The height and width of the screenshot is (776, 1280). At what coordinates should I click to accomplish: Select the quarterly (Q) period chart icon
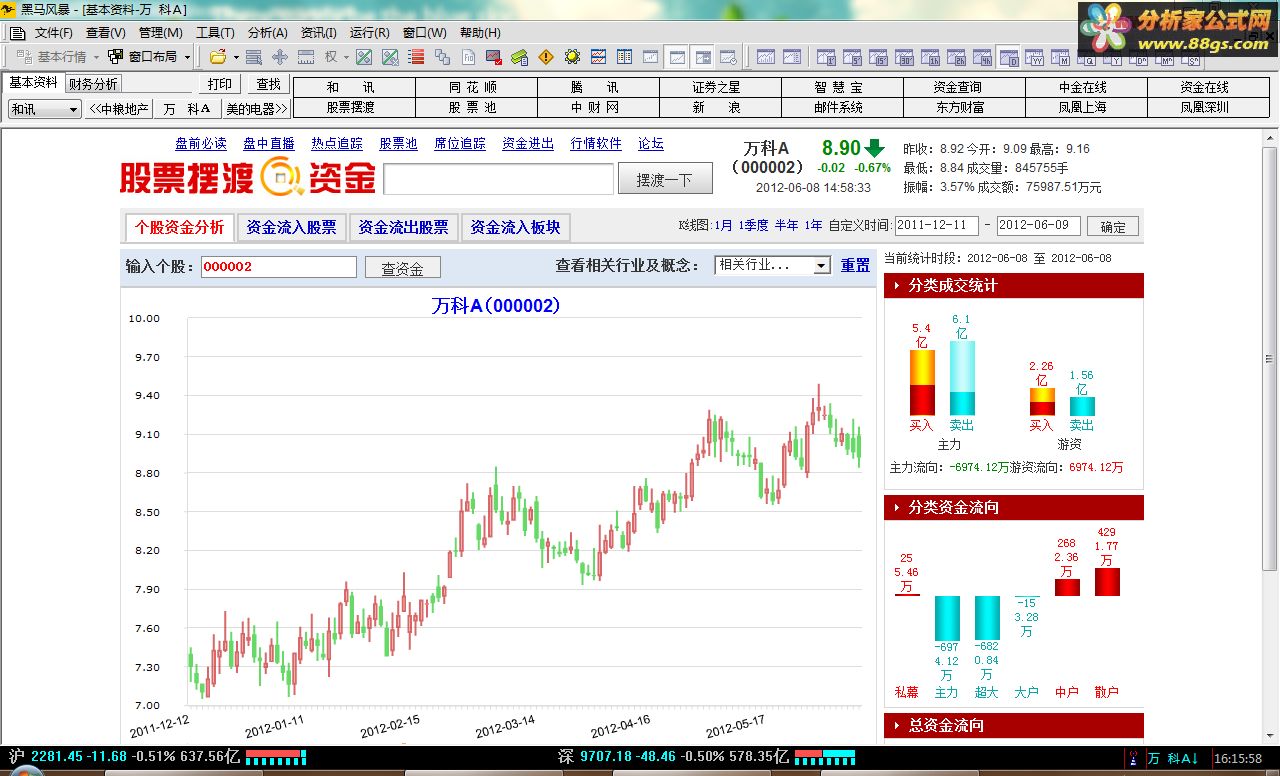click(x=1086, y=57)
